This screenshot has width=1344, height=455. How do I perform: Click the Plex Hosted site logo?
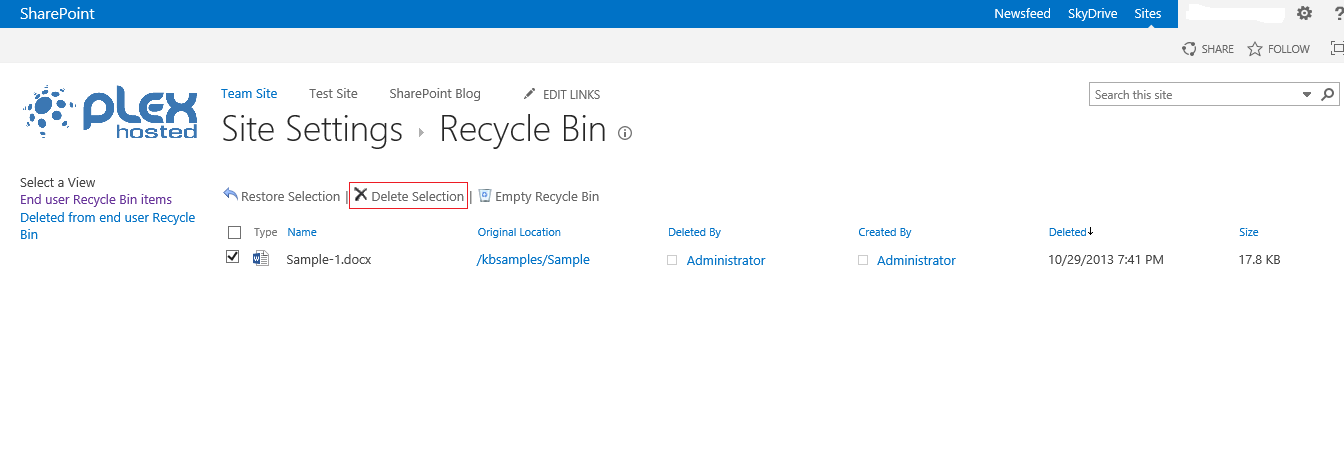pos(110,112)
